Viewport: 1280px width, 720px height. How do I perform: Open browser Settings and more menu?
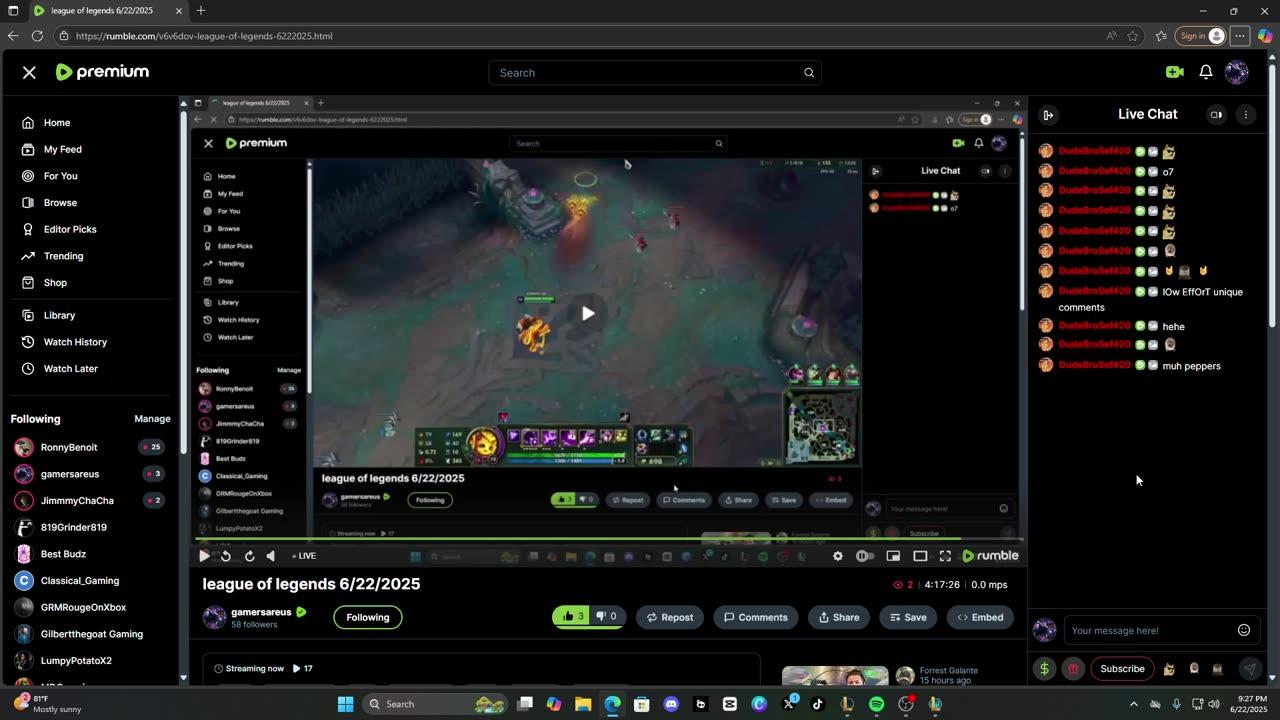tap(1240, 36)
